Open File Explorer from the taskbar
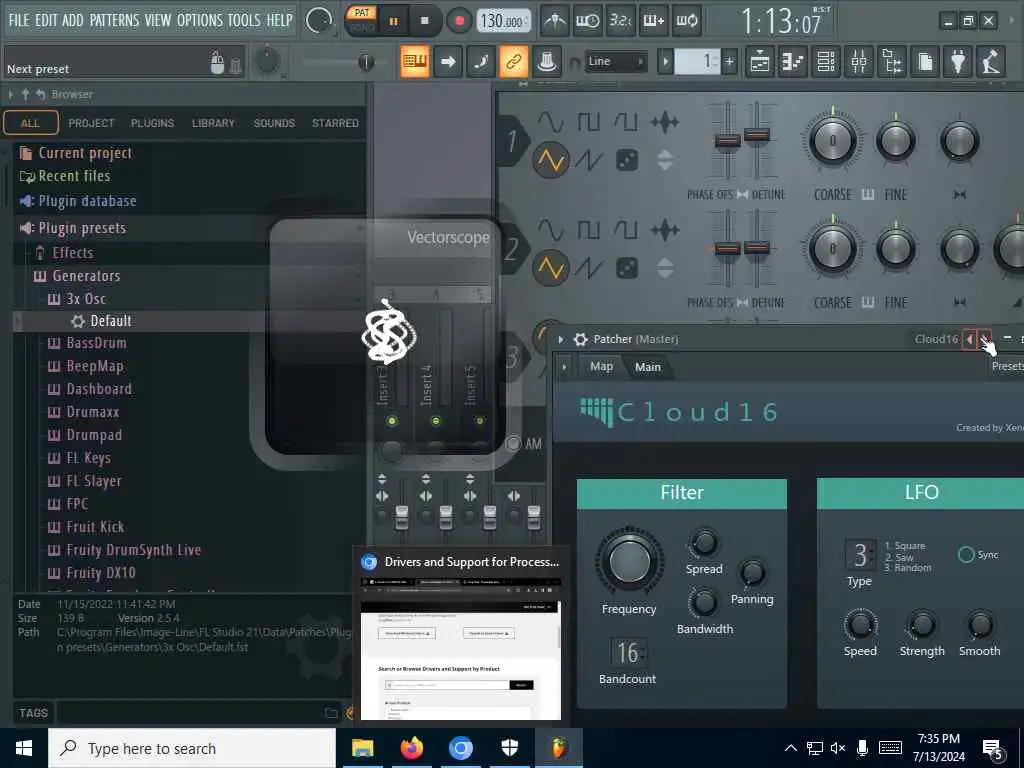The width and height of the screenshot is (1024, 768). [362, 748]
